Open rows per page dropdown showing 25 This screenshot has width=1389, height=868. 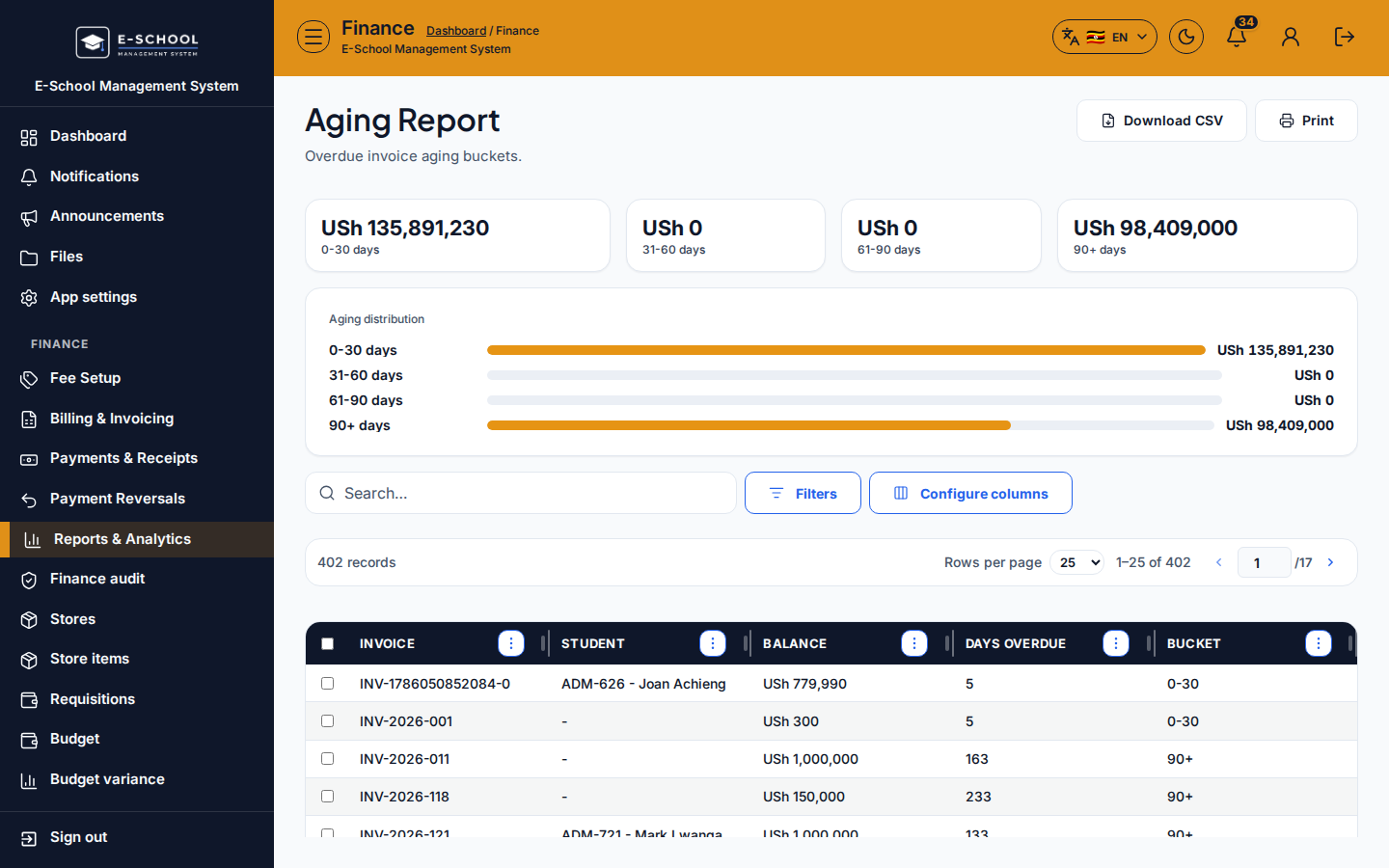(x=1076, y=562)
